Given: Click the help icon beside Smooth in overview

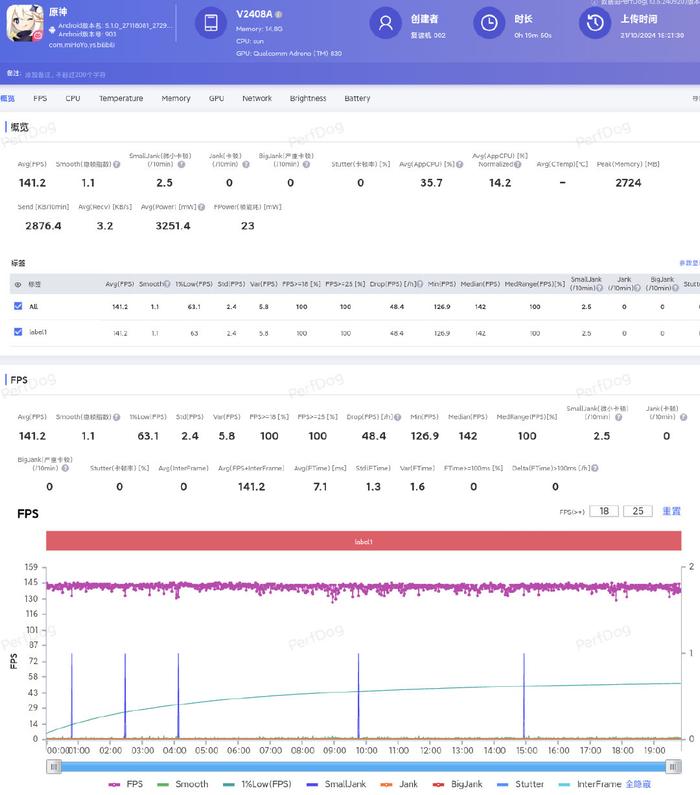Looking at the screenshot, I should (x=117, y=164).
